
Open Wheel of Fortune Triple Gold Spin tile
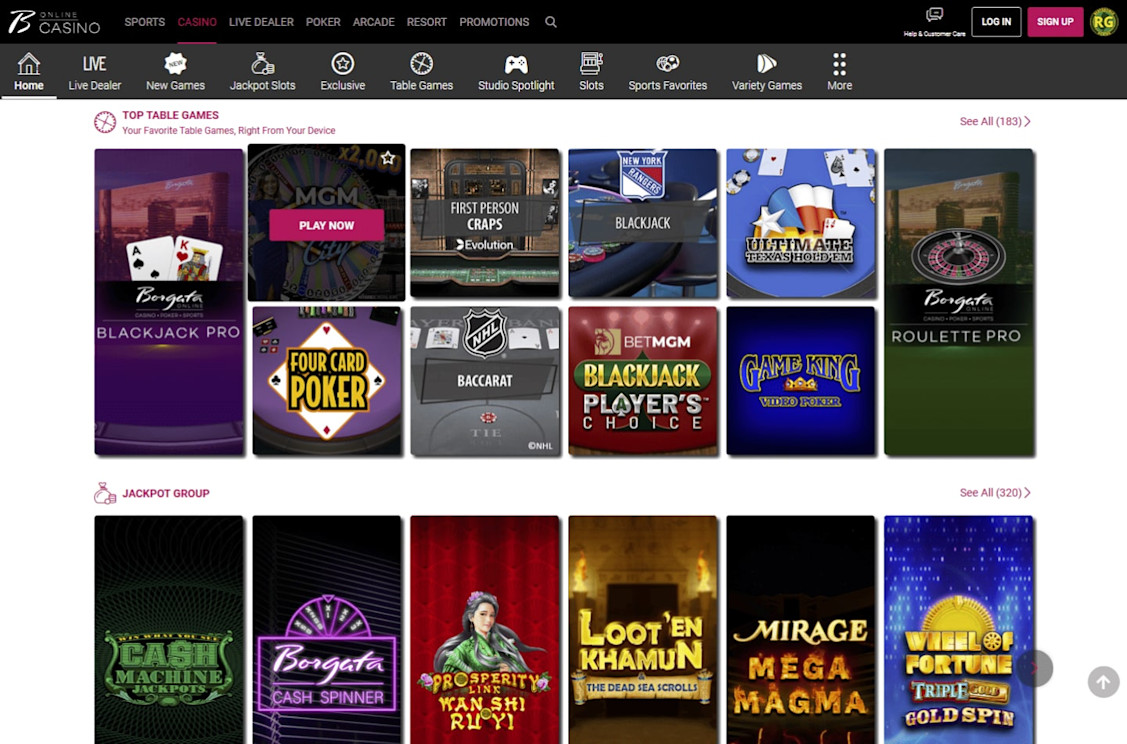959,630
